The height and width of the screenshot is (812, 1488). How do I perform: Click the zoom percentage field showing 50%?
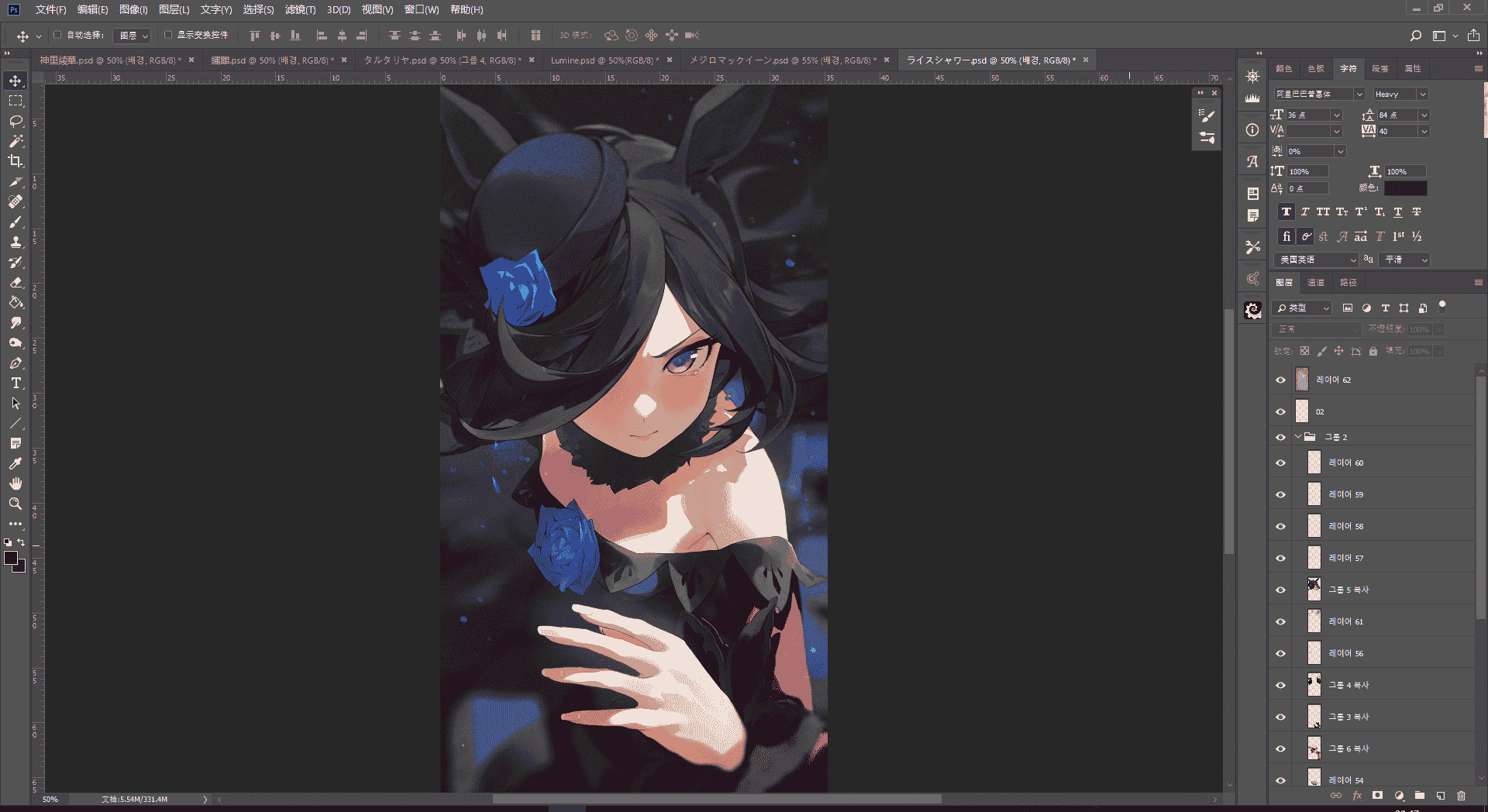click(x=51, y=799)
